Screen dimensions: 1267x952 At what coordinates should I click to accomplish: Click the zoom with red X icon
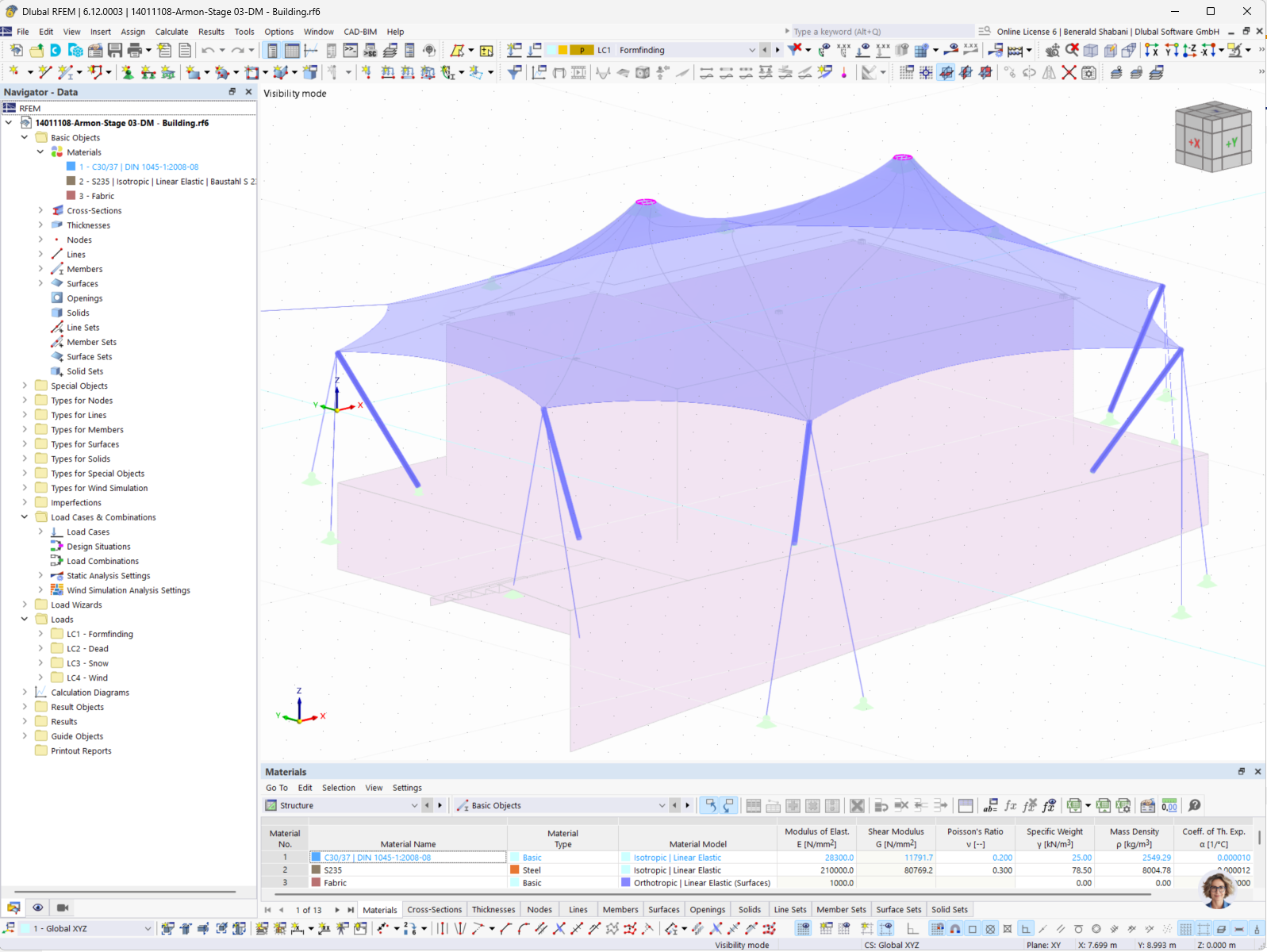point(1072,50)
